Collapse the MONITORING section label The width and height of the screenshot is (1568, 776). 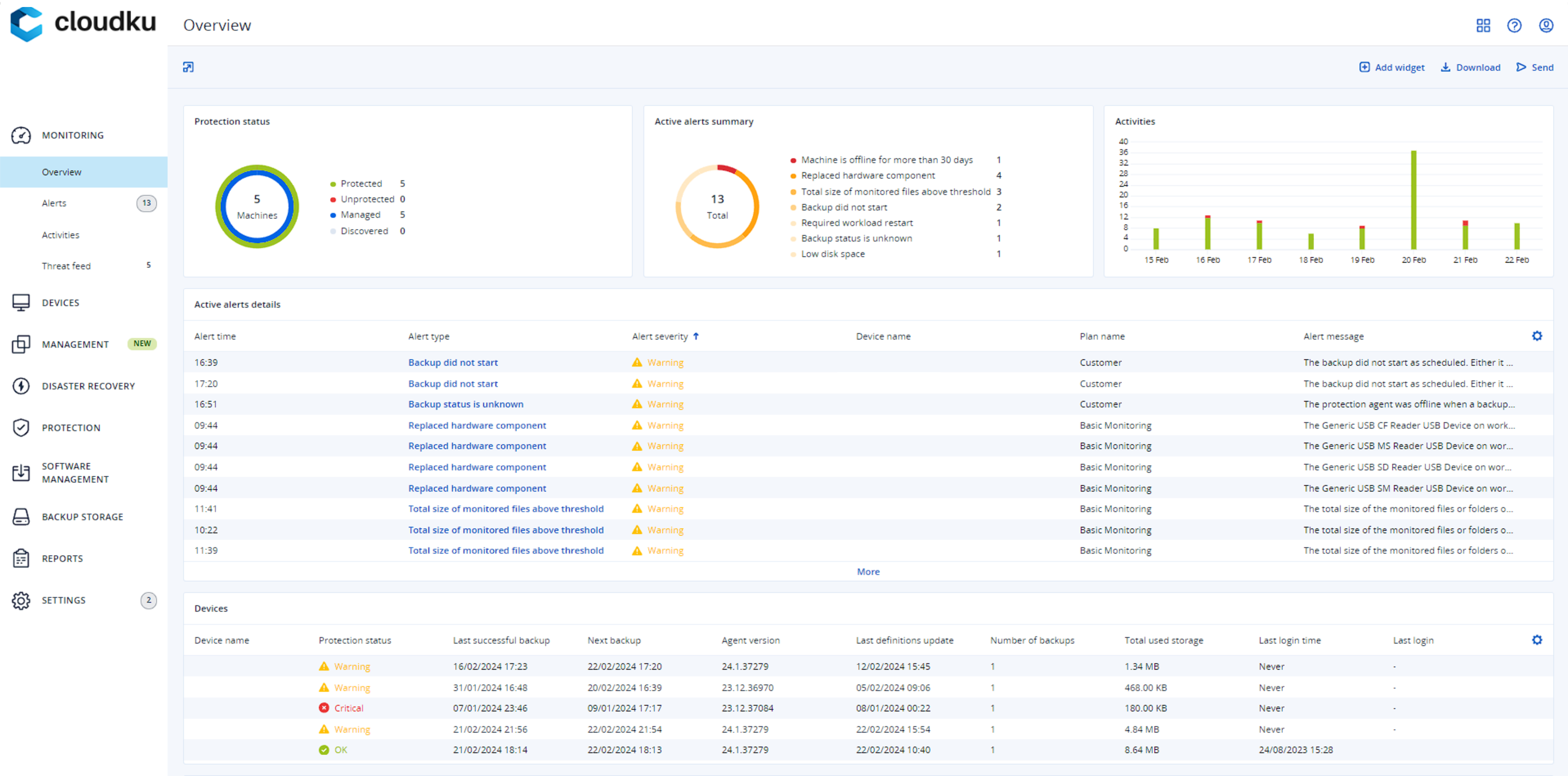pos(72,135)
